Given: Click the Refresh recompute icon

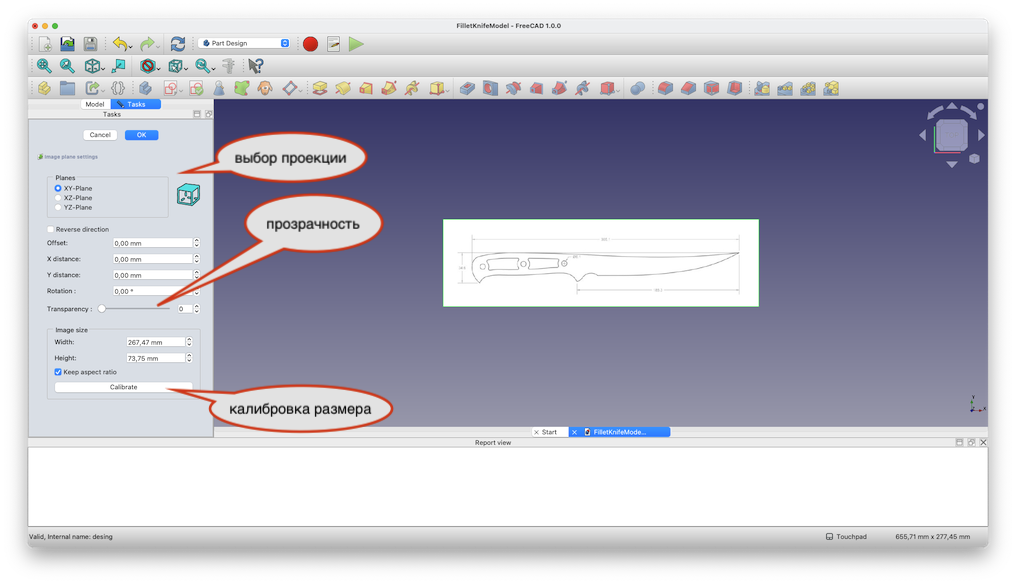Looking at the screenshot, I should pyautogui.click(x=178, y=44).
